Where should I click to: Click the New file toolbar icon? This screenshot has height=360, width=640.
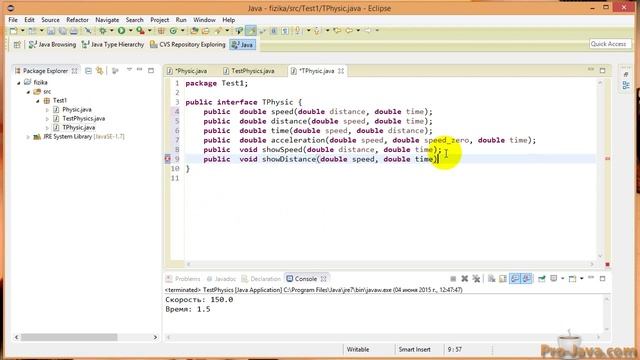13,31
